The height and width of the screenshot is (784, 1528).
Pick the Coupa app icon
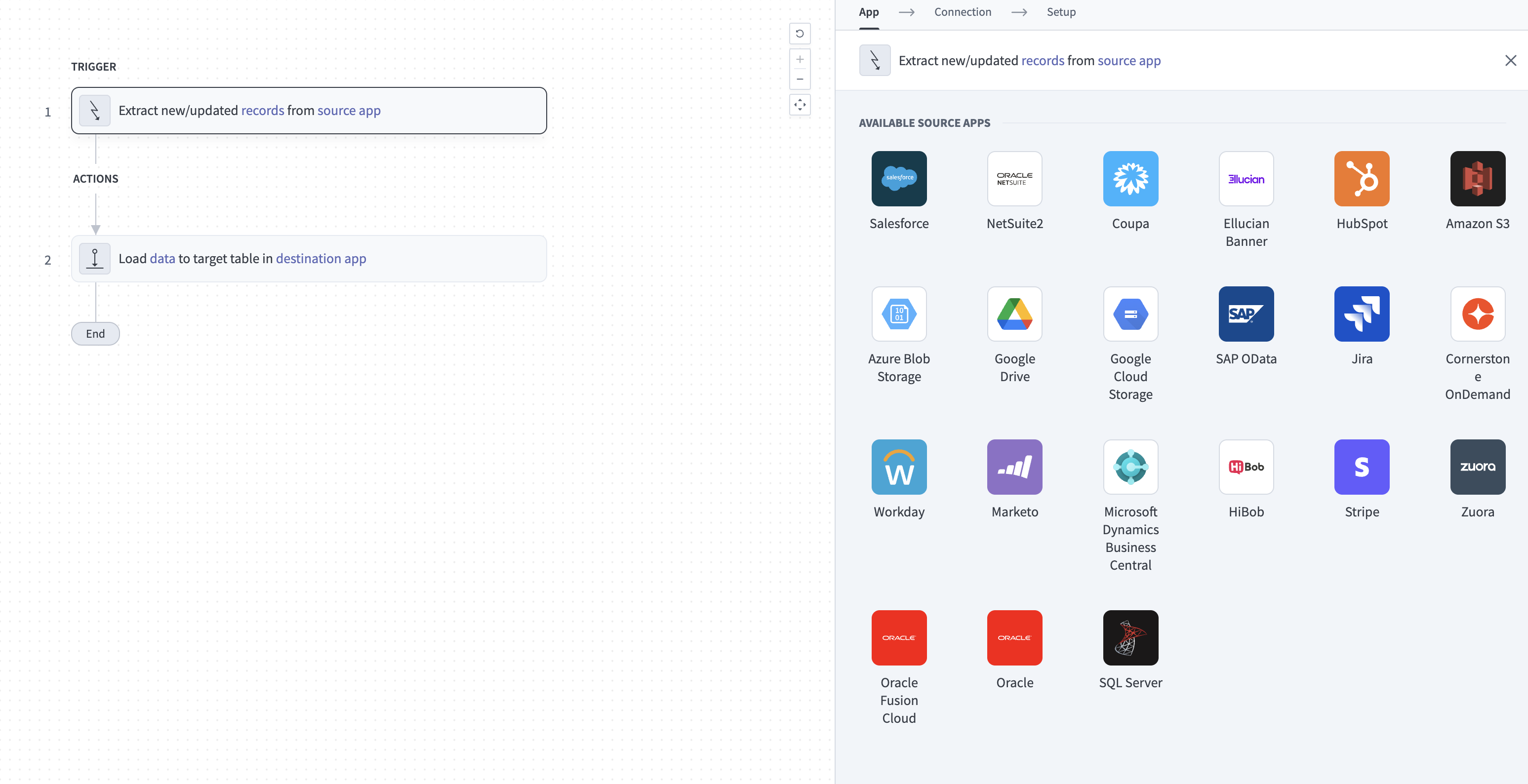(1130, 179)
